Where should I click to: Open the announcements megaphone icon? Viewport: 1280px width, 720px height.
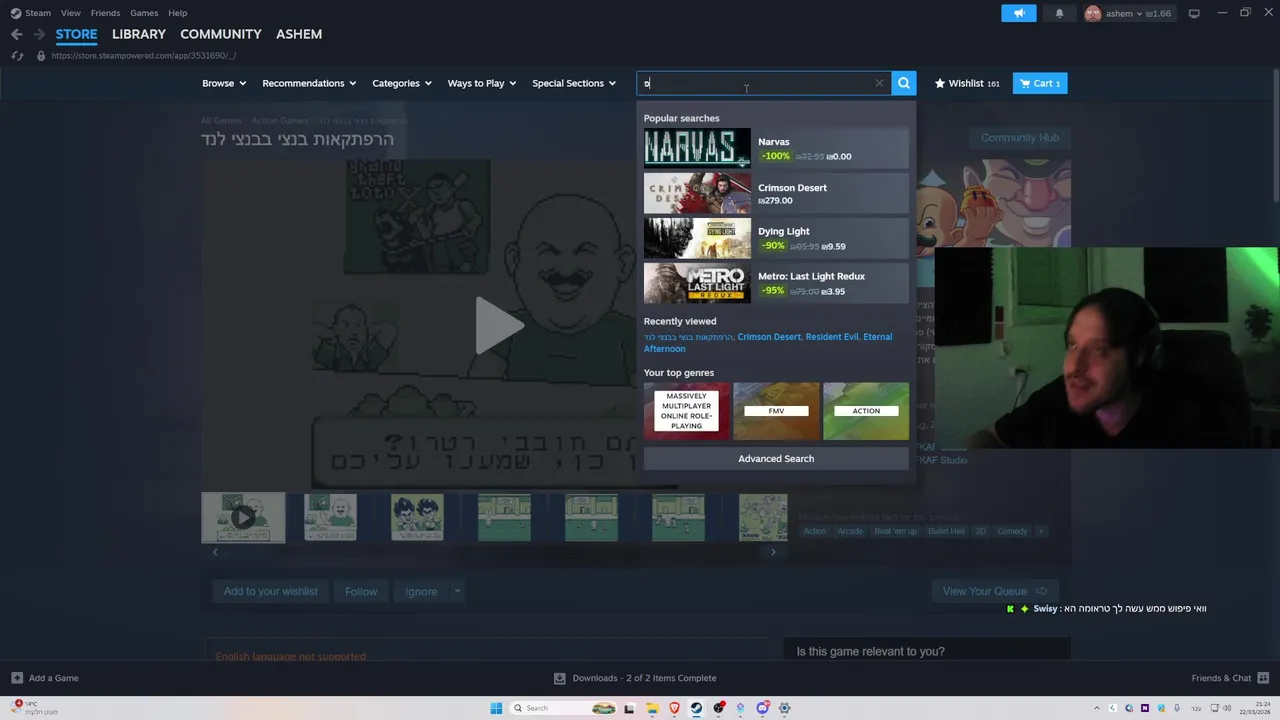pos(1019,13)
